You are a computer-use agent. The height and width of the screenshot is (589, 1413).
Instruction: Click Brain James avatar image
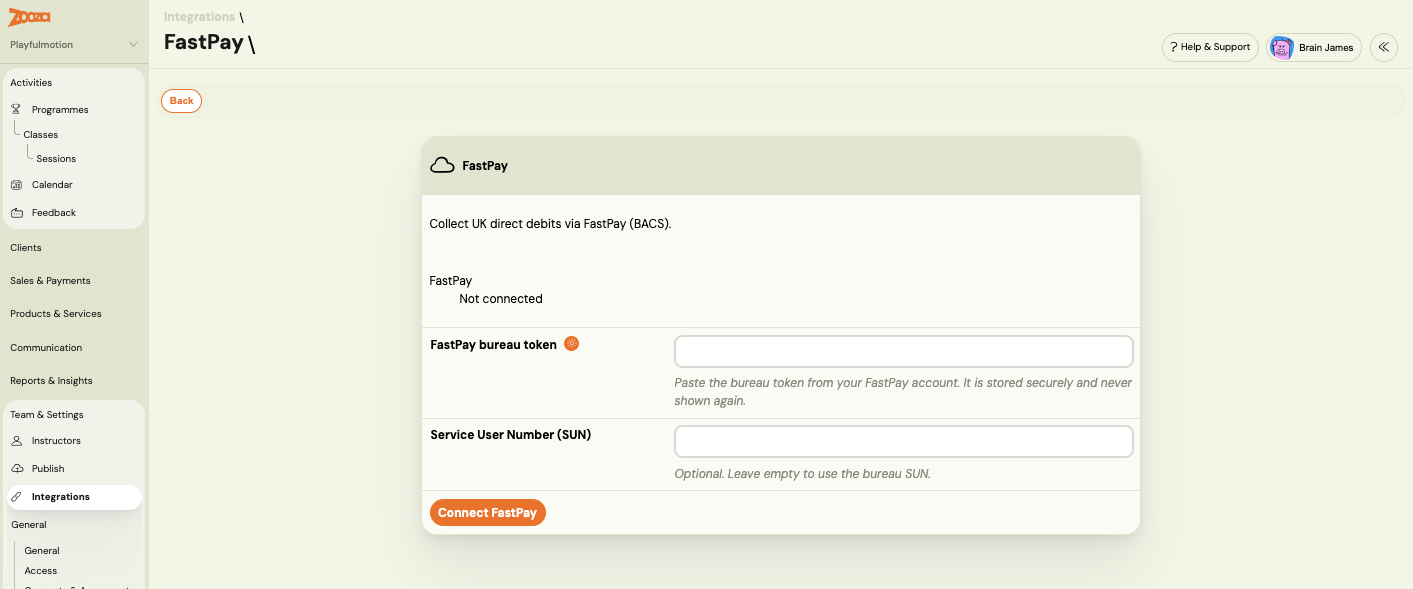click(1282, 47)
